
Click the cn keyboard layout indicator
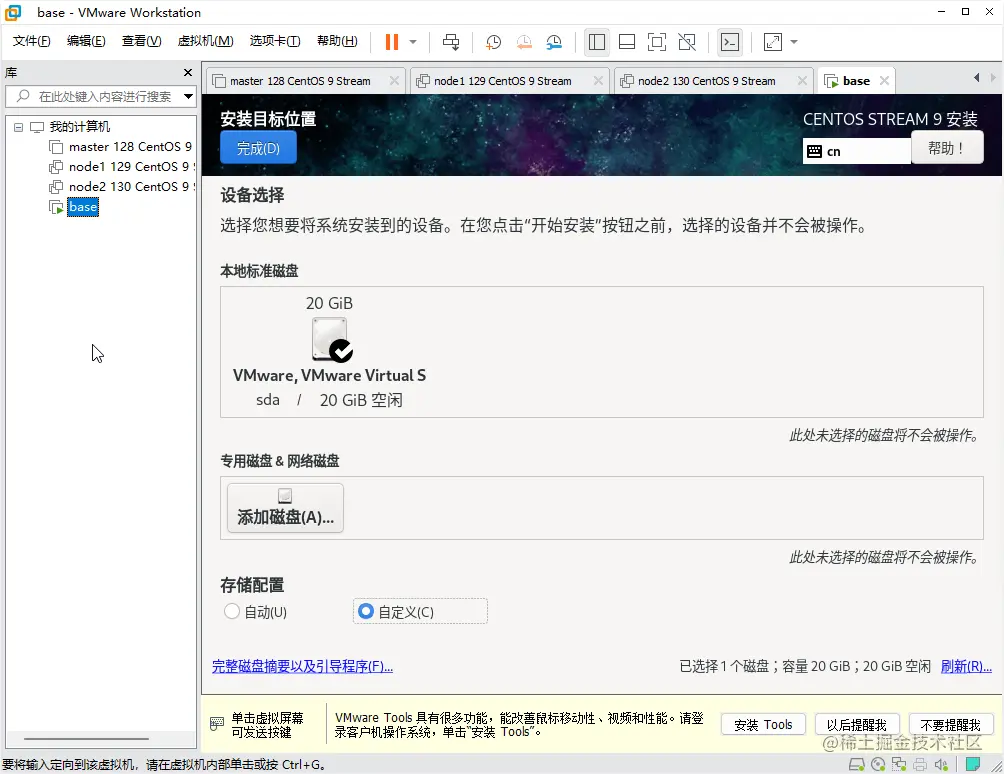856,152
